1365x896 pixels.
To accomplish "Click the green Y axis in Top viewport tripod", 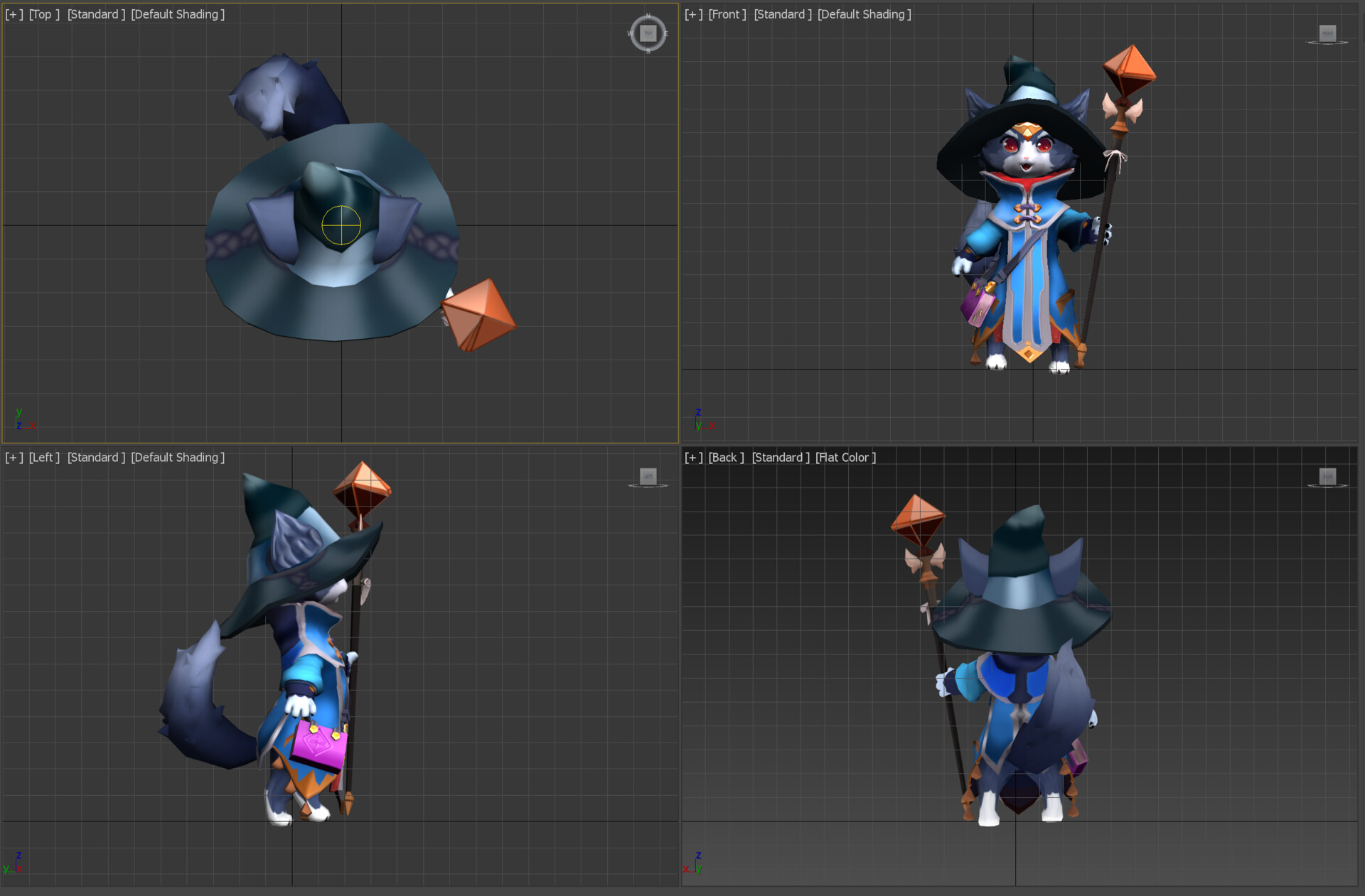I will click(x=19, y=413).
